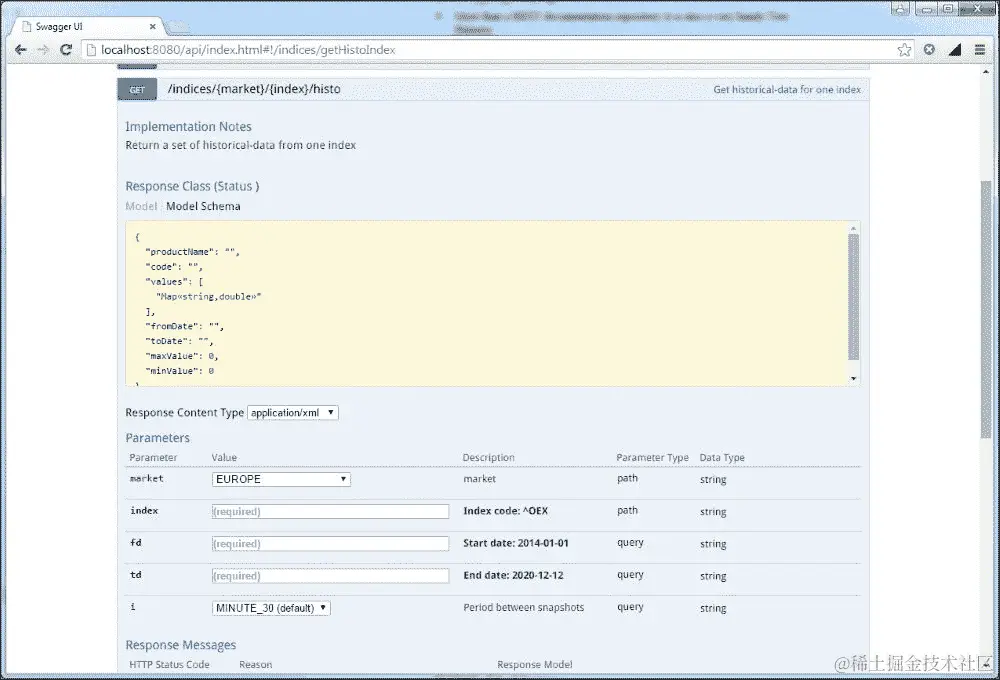
Task: Click the 'Parameters' heading
Action: point(158,438)
